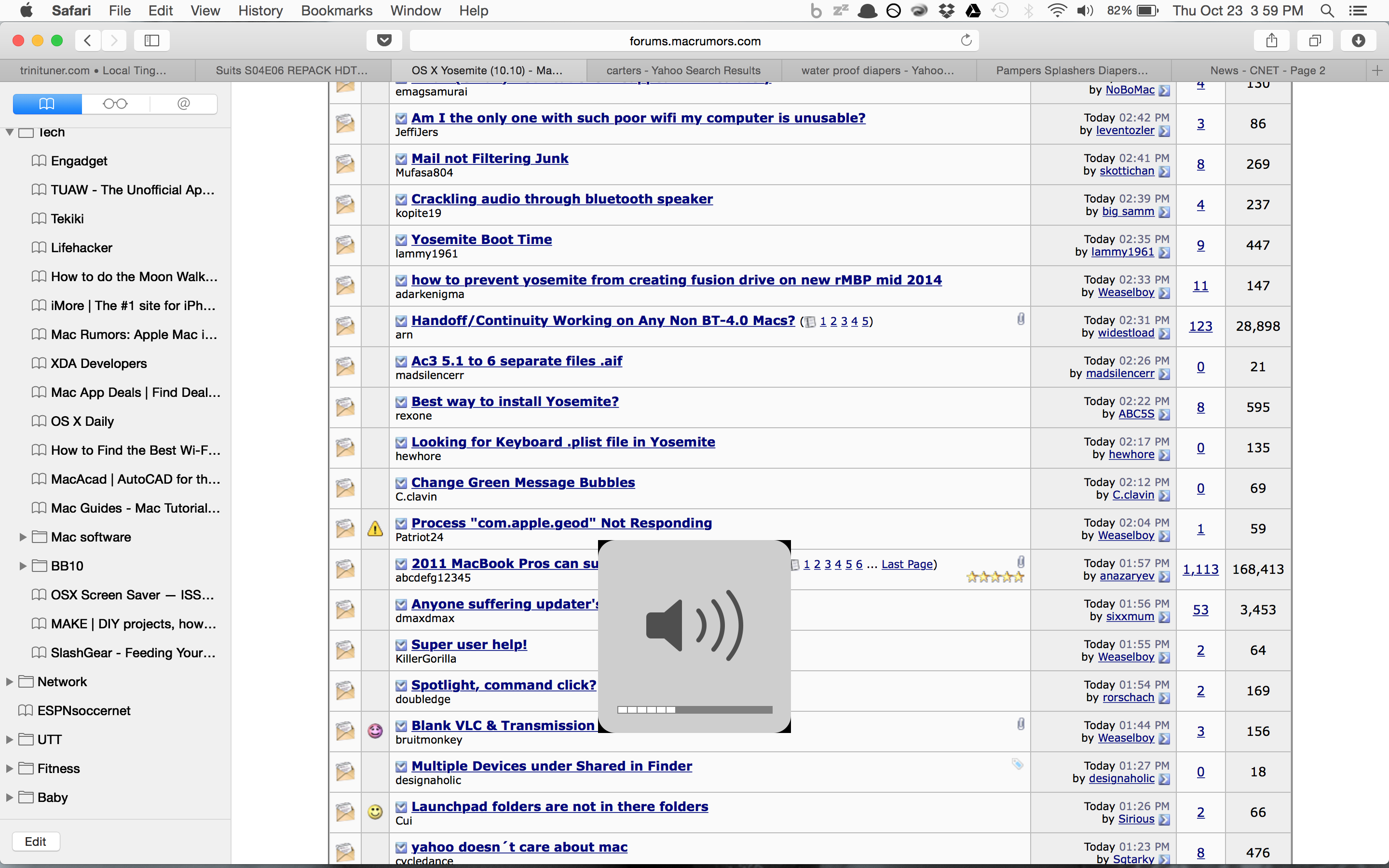Open attachment paperclip on Handoff/Continuity thread
Screen dimensions: 1389x868
pyautogui.click(x=1021, y=319)
